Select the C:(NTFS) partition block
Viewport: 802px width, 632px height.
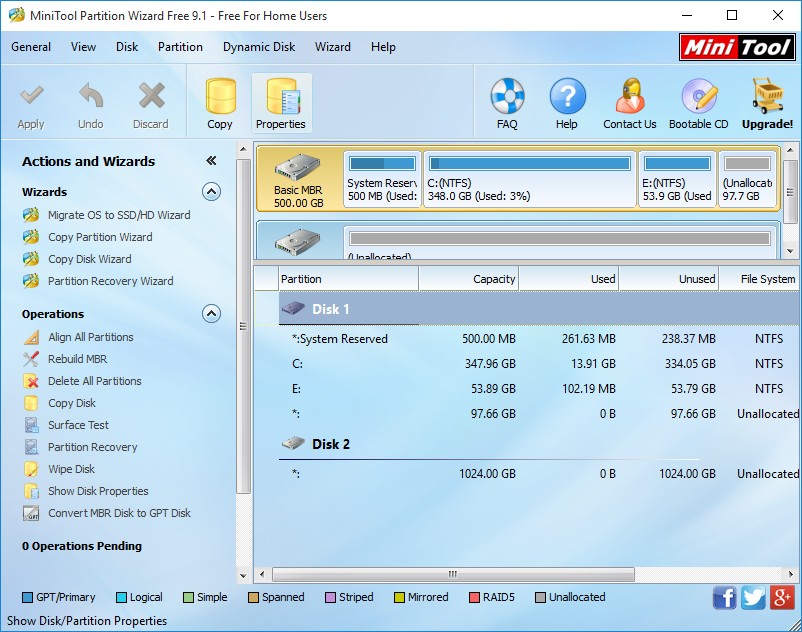(x=530, y=179)
